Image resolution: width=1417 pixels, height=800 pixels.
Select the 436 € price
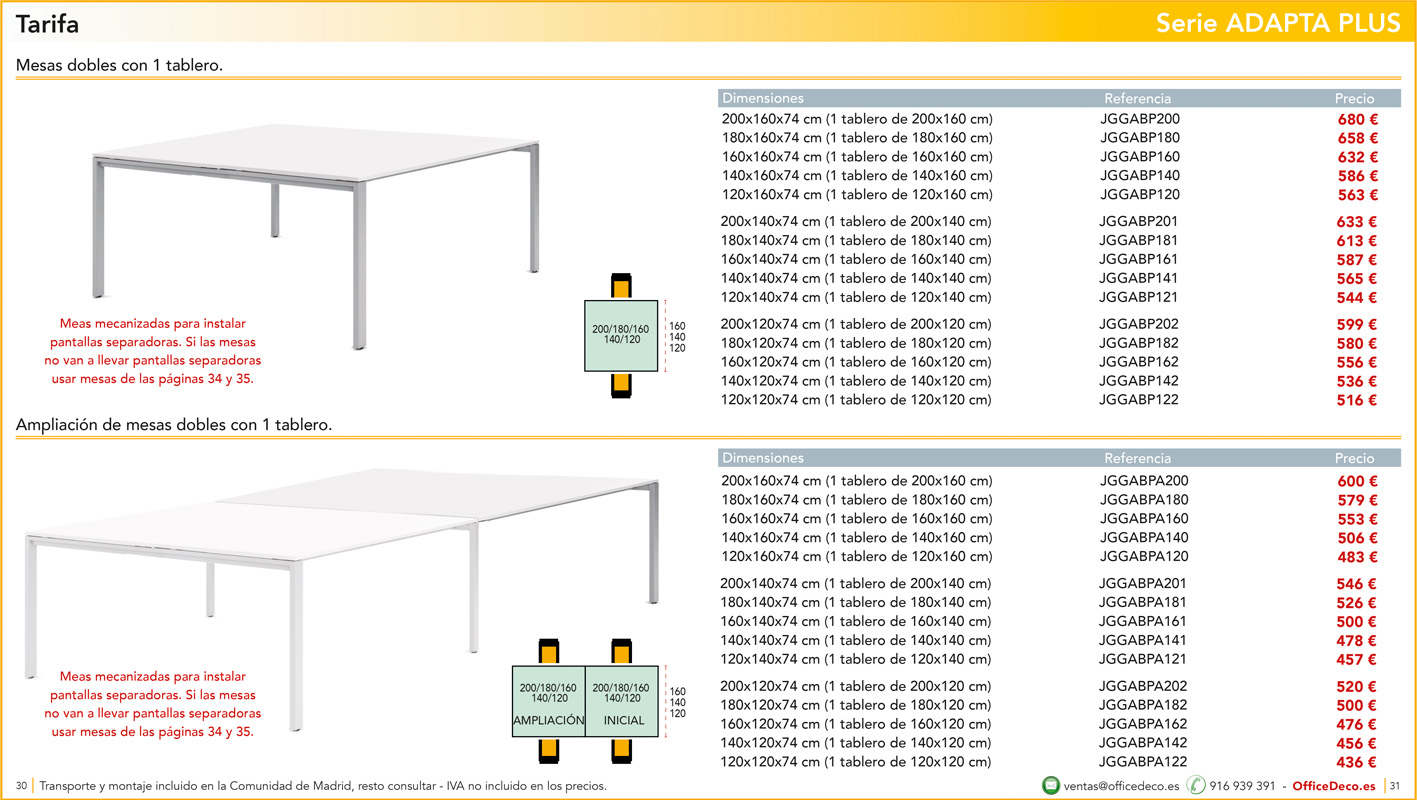pyautogui.click(x=1357, y=763)
